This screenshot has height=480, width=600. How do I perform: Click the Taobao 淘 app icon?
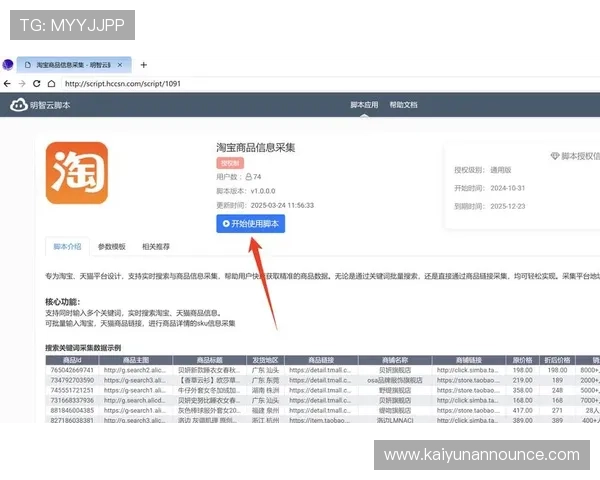(x=77, y=173)
